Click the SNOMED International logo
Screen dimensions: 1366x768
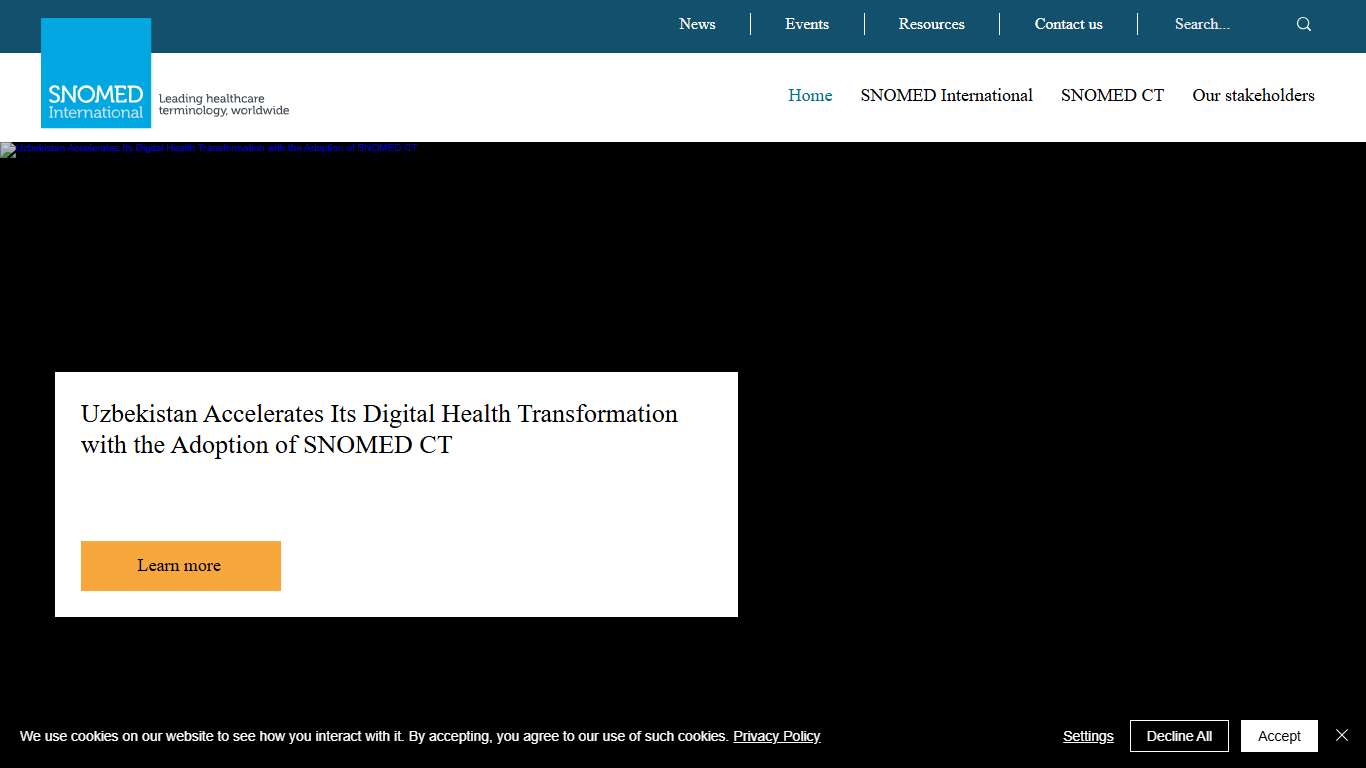click(95, 71)
